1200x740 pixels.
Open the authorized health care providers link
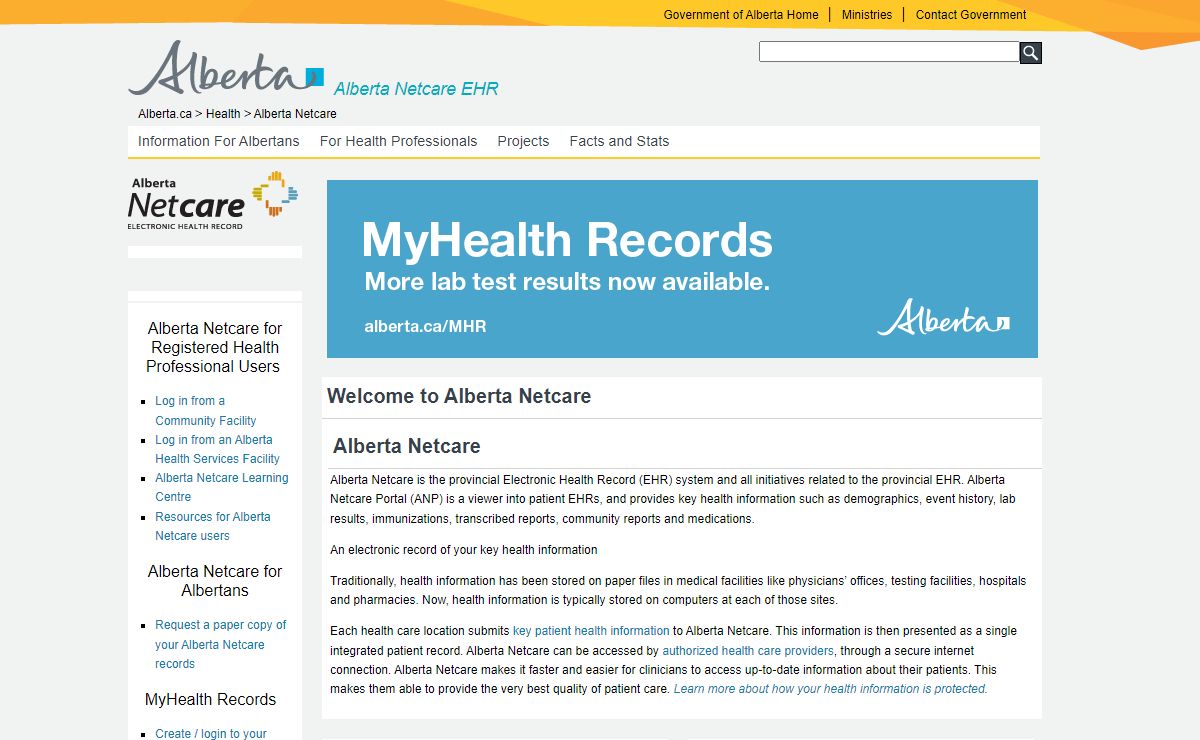[748, 651]
